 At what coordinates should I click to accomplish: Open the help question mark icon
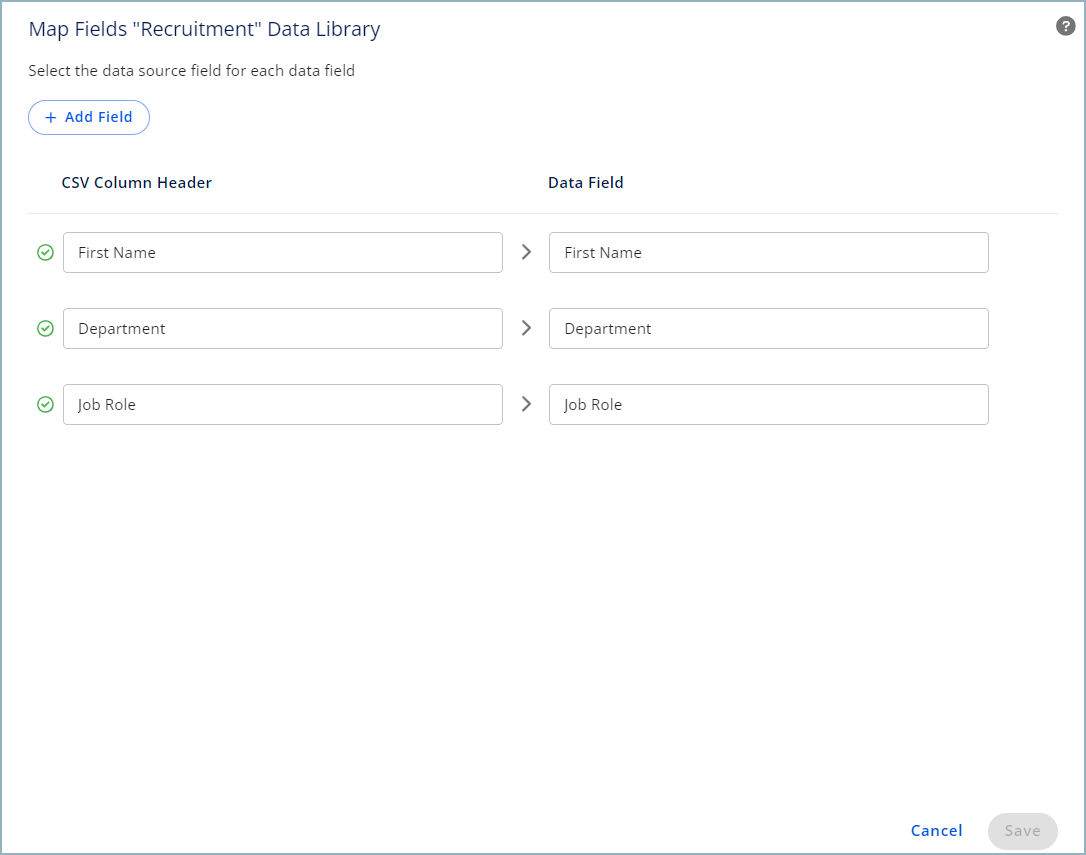click(1065, 26)
